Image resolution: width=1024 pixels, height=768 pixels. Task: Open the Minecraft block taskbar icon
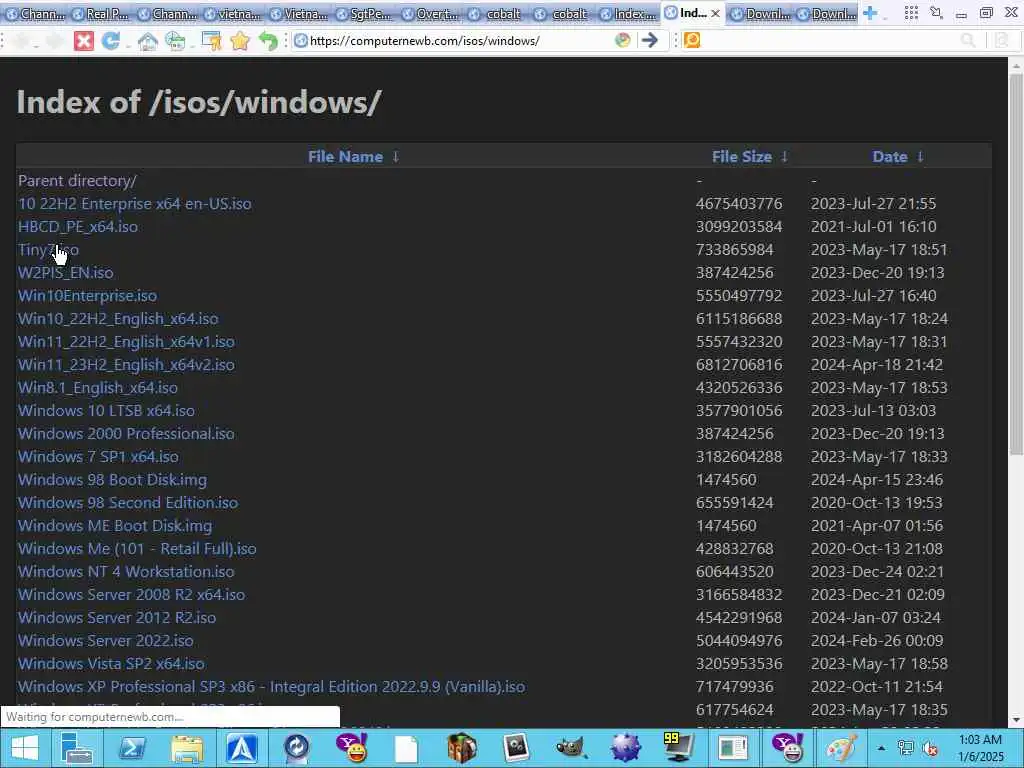461,748
